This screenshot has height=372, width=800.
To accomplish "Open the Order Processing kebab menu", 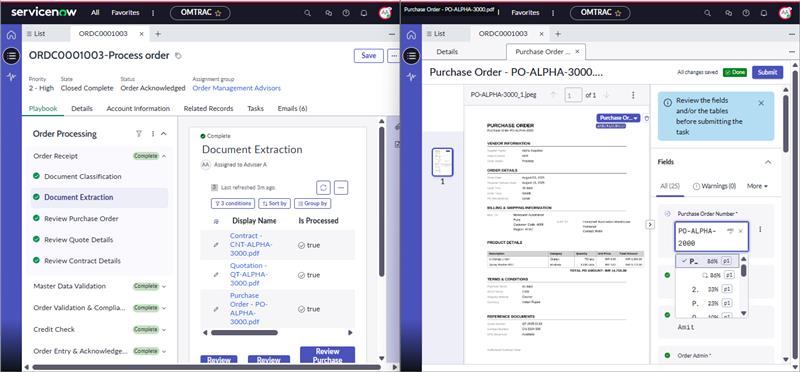I will coord(153,134).
